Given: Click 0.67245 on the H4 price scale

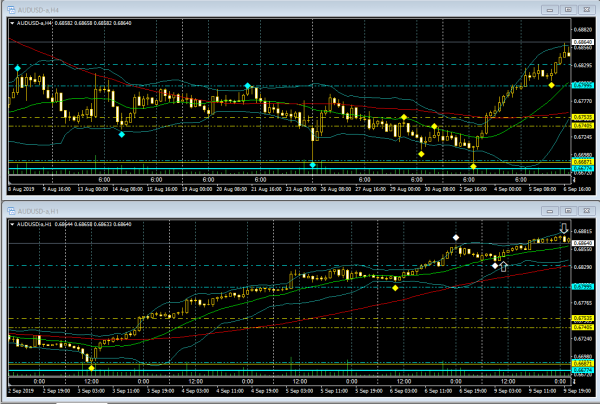Looking at the screenshot, I should 583,137.
